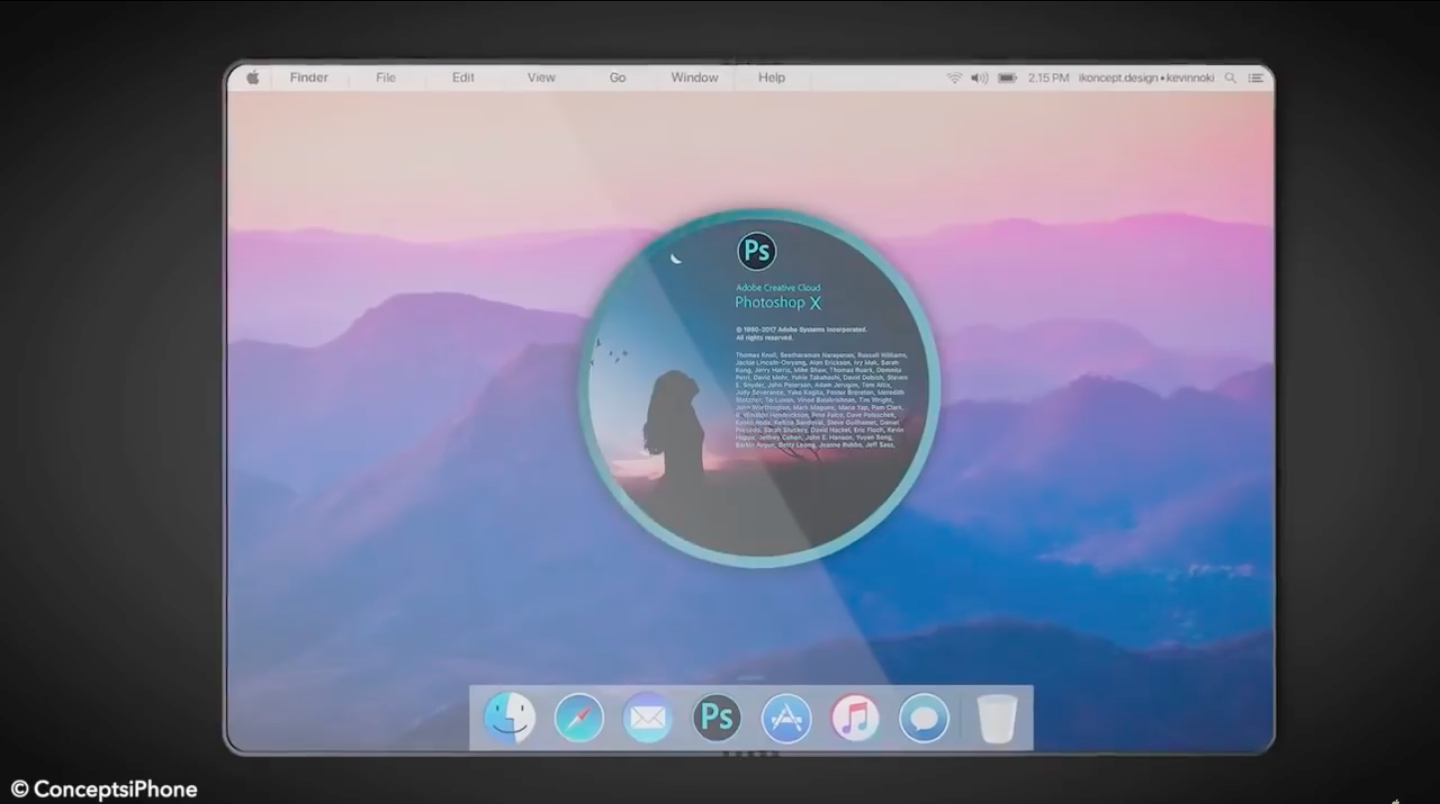Image resolution: width=1440 pixels, height=804 pixels.
Task: Open the View menu
Action: (541, 77)
